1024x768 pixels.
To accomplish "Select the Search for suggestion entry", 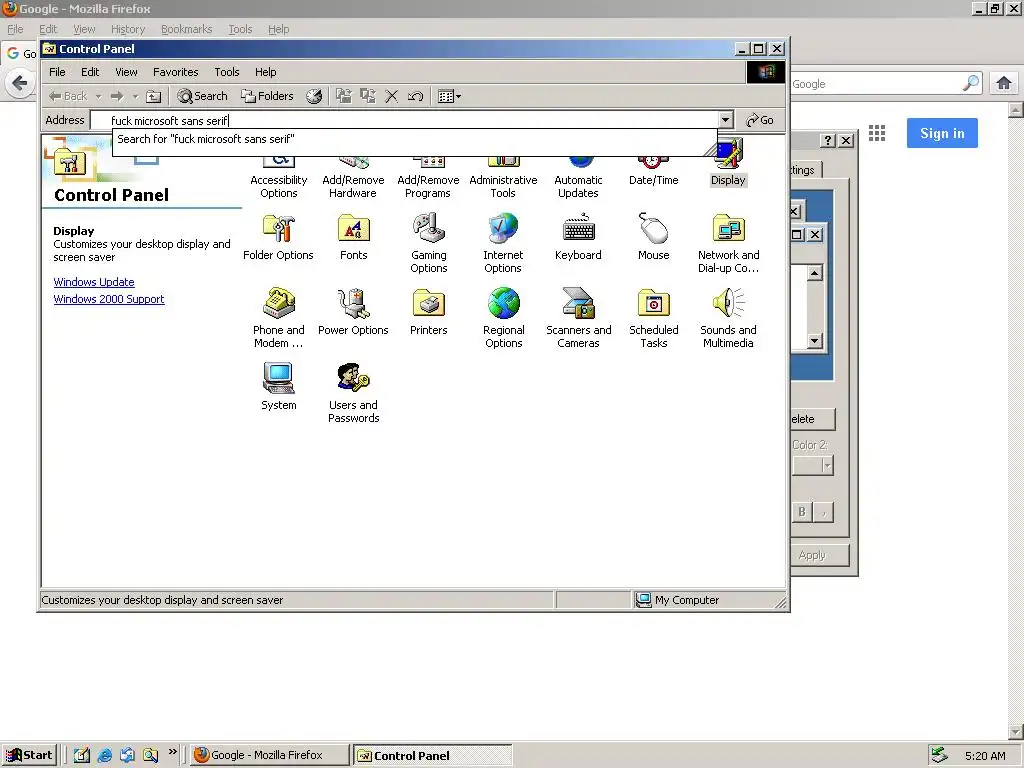I will point(414,139).
